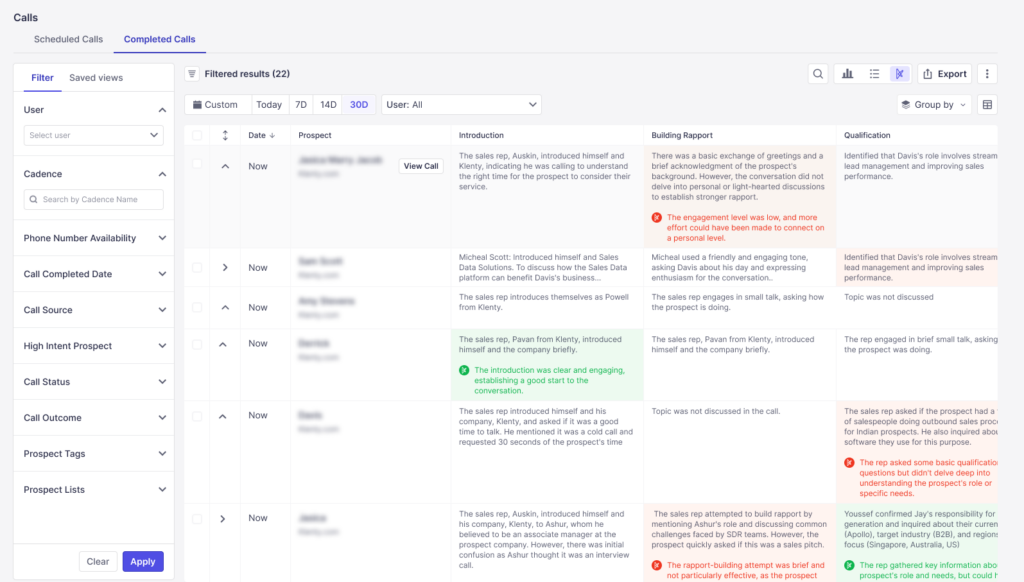Switch to bar chart view
This screenshot has height=582, width=1024.
(x=848, y=74)
